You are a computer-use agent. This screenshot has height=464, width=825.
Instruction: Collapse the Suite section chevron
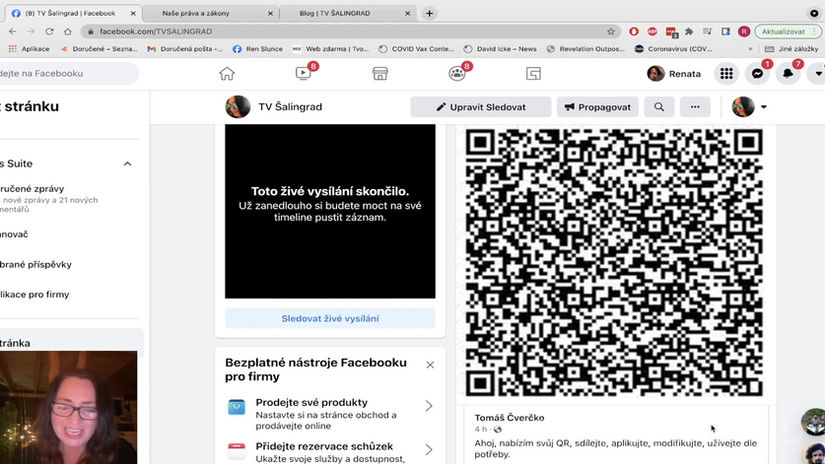tap(127, 164)
